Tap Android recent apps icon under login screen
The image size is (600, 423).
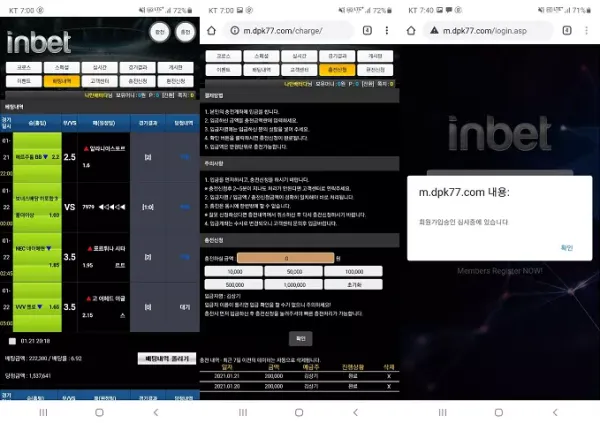[x=442, y=412]
